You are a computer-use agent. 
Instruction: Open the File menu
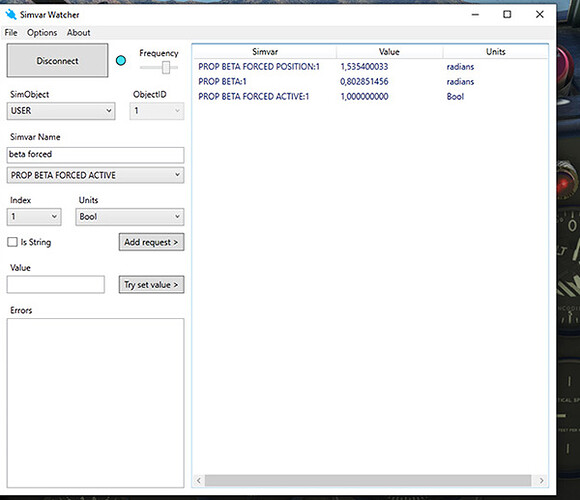click(11, 33)
